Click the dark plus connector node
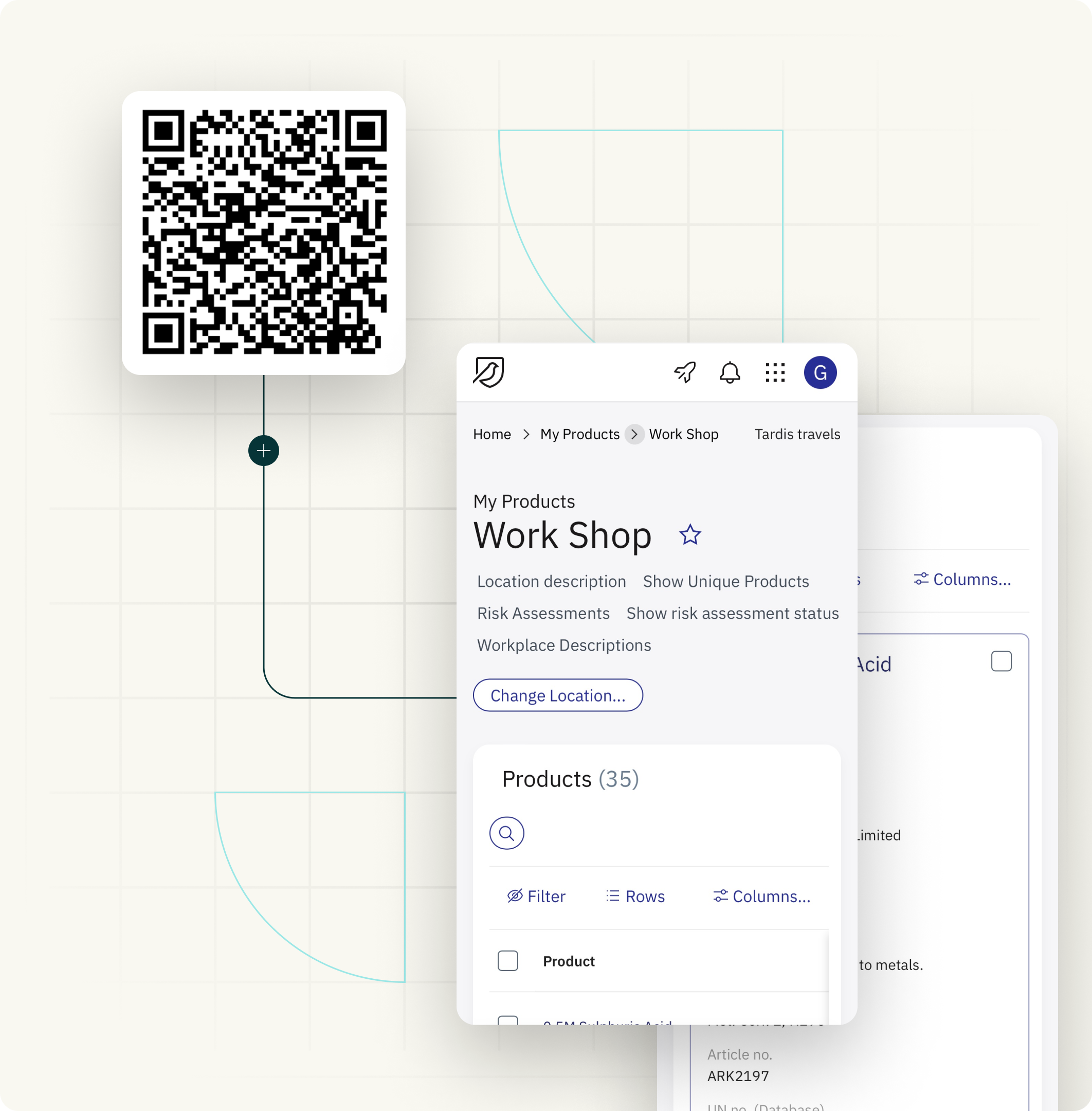The image size is (1092, 1111). tap(264, 451)
